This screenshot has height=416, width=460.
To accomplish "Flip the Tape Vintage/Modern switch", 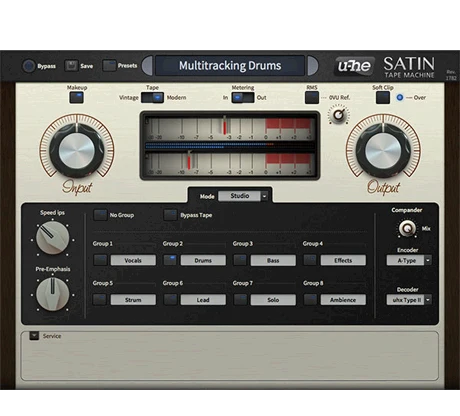I will [152, 98].
